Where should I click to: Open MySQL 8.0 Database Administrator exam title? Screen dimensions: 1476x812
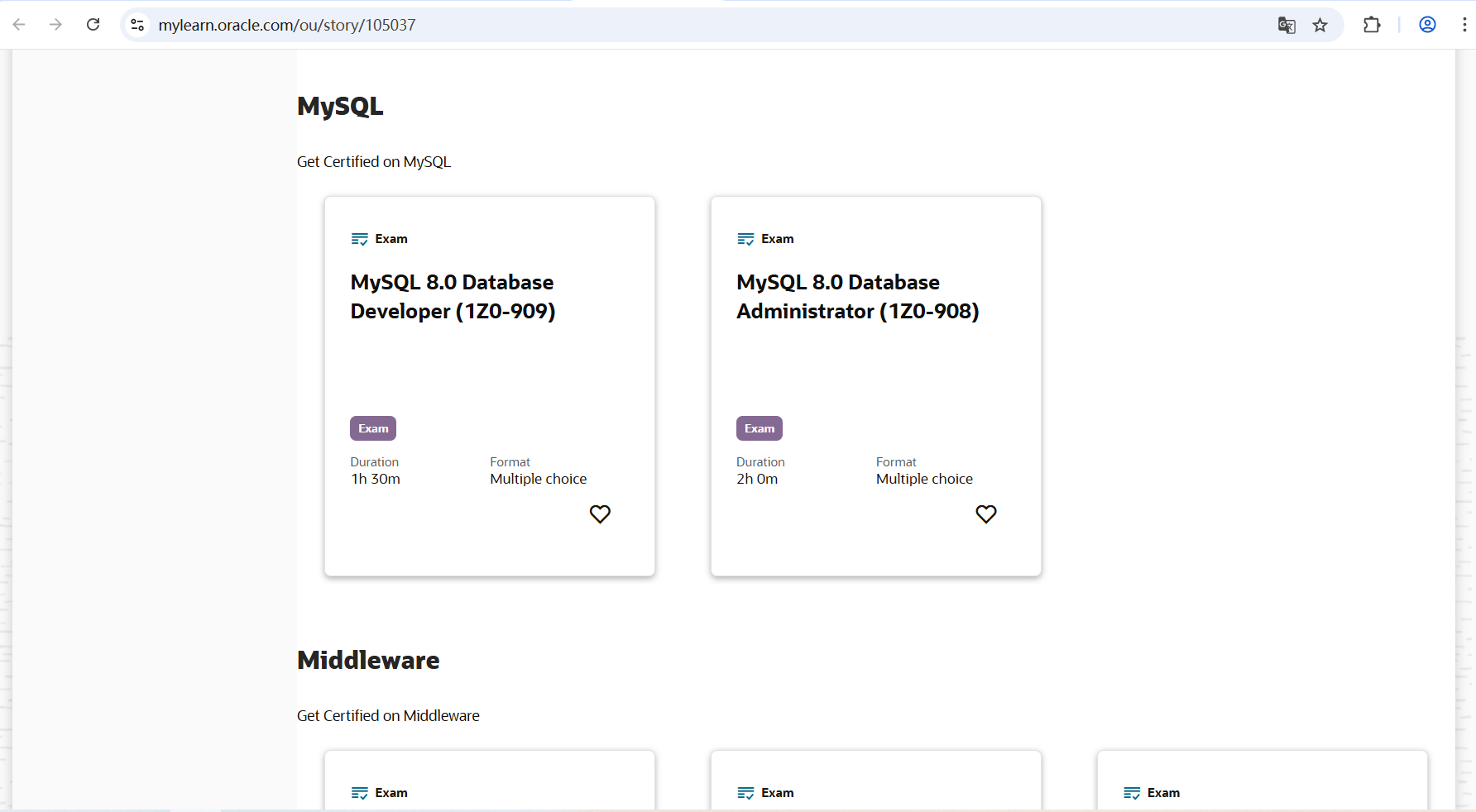coord(857,297)
